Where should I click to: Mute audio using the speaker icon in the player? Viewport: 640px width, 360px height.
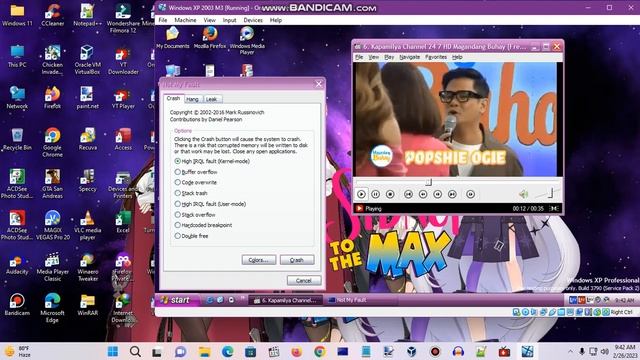pyautogui.click(x=523, y=194)
